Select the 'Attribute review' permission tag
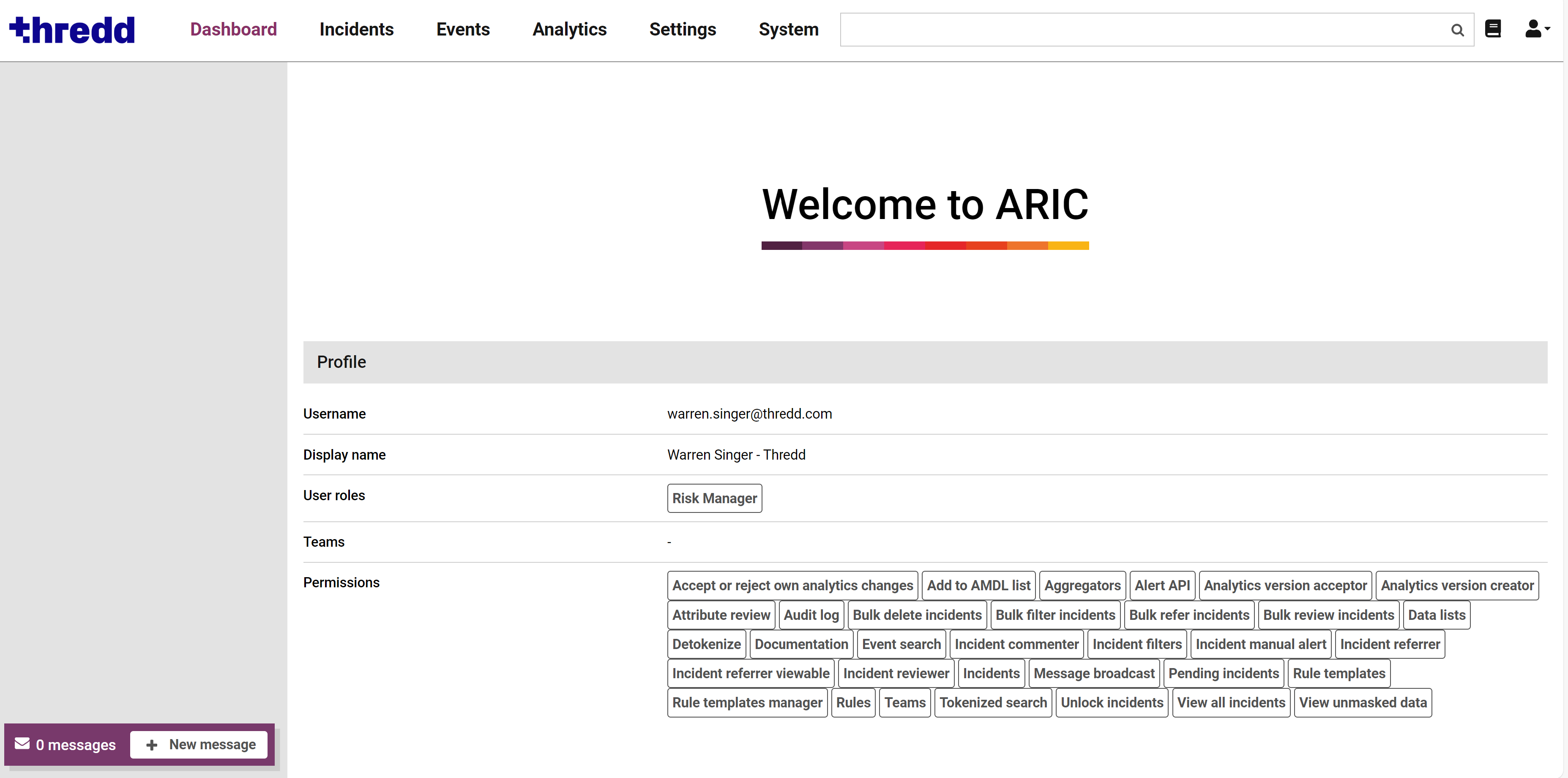1568x778 pixels. coord(721,615)
